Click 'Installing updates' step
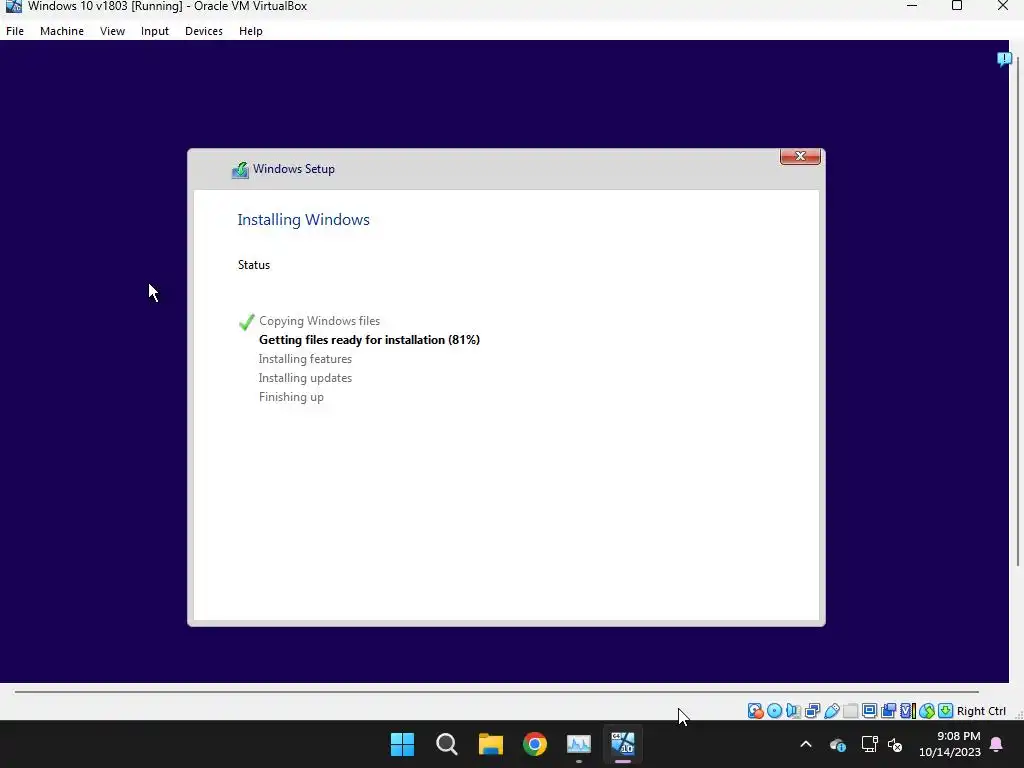The width and height of the screenshot is (1024, 768). point(305,377)
